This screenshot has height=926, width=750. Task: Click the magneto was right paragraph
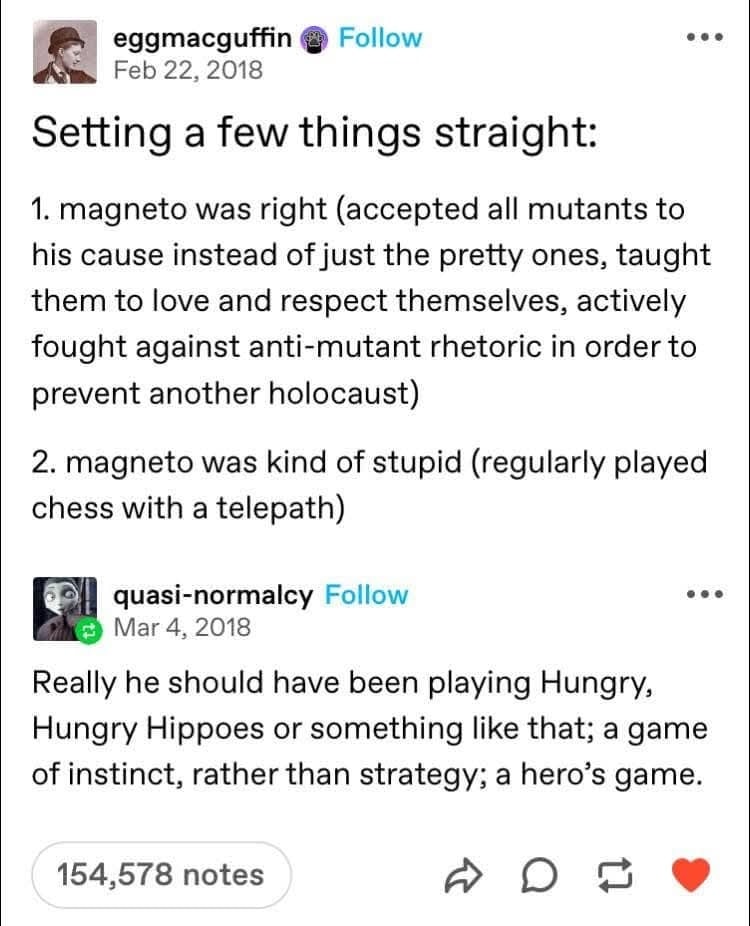pyautogui.click(x=371, y=301)
